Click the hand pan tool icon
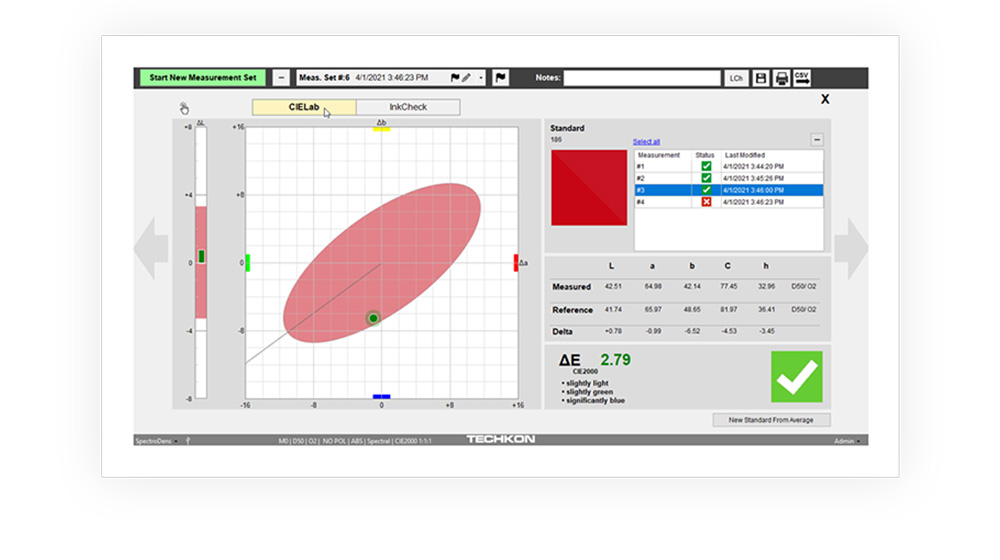The image size is (1000, 560). pos(184,108)
